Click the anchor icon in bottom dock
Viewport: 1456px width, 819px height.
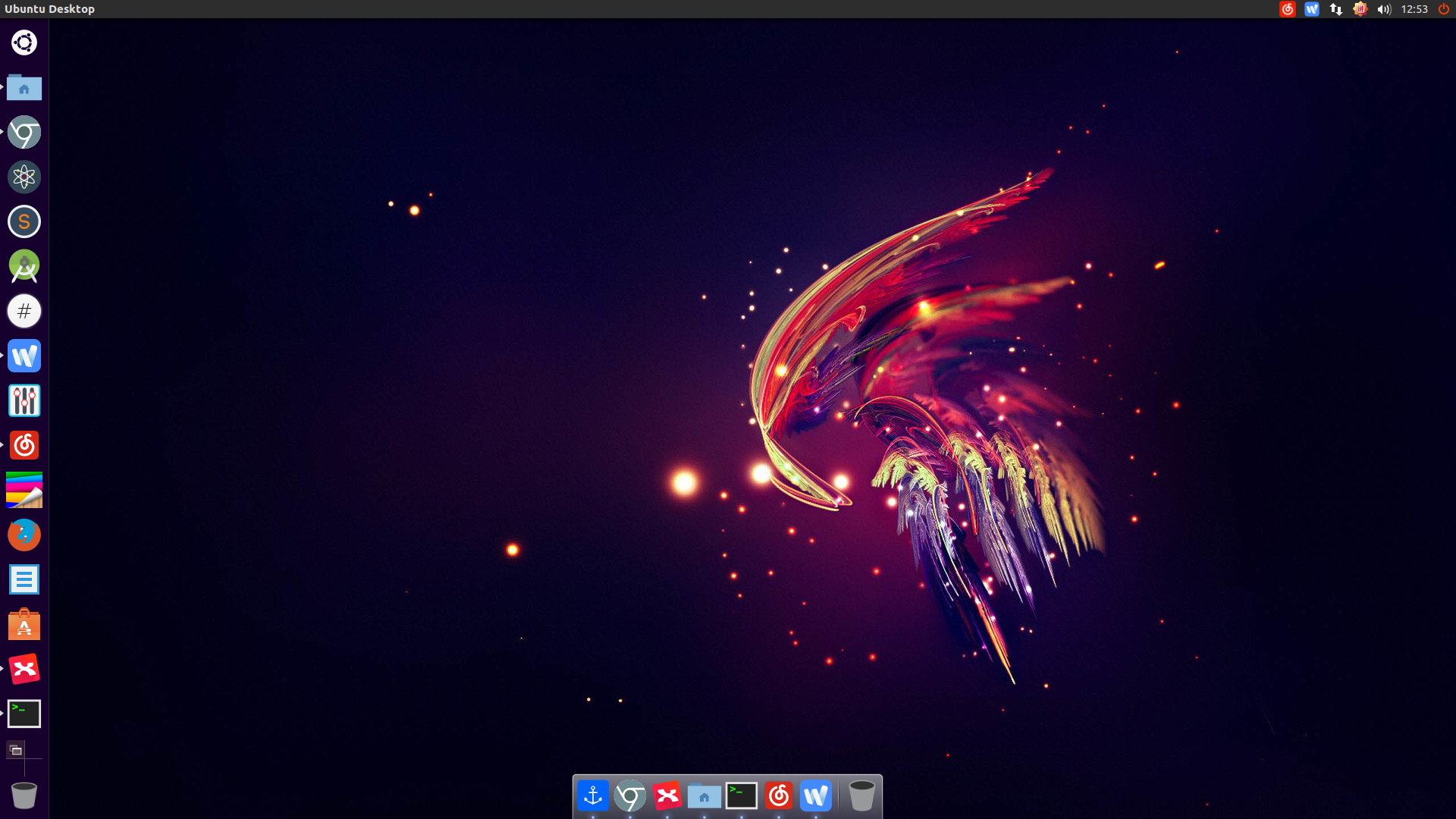[x=593, y=796]
